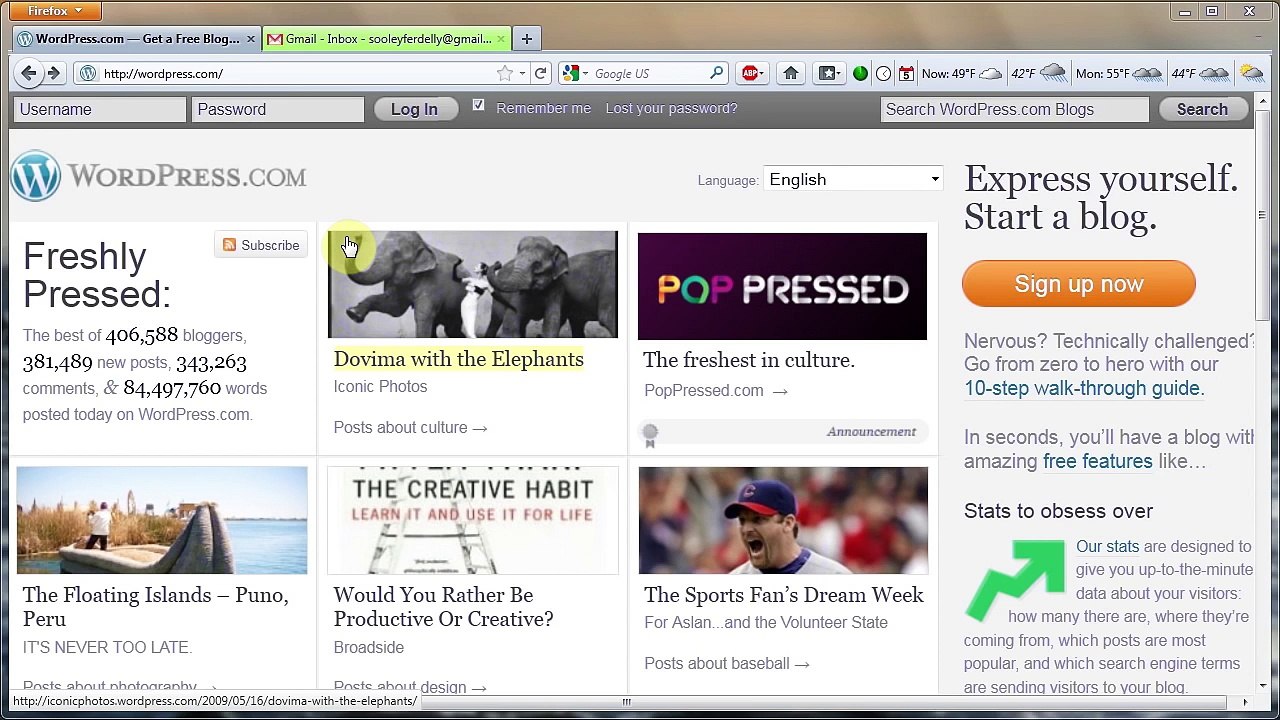Image resolution: width=1280 pixels, height=720 pixels.
Task: Click the magnifier in Google US search box
Action: coord(716,73)
